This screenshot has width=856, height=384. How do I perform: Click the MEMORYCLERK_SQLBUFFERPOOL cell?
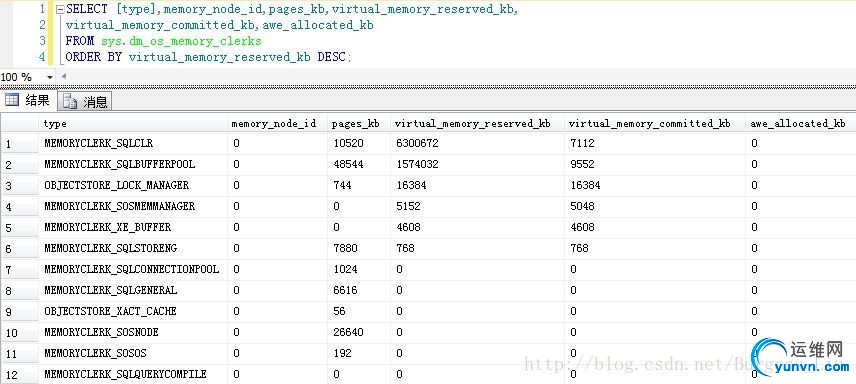pos(133,164)
